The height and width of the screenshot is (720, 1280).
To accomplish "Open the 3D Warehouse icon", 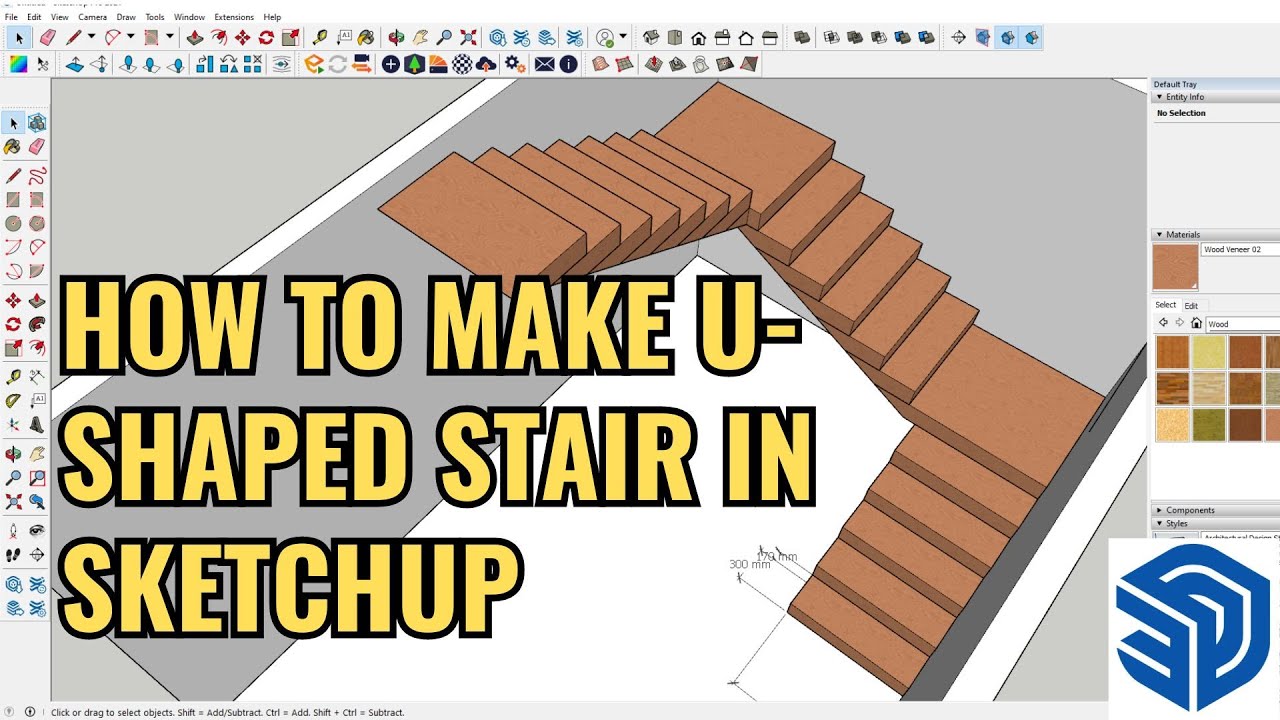I will (498, 38).
